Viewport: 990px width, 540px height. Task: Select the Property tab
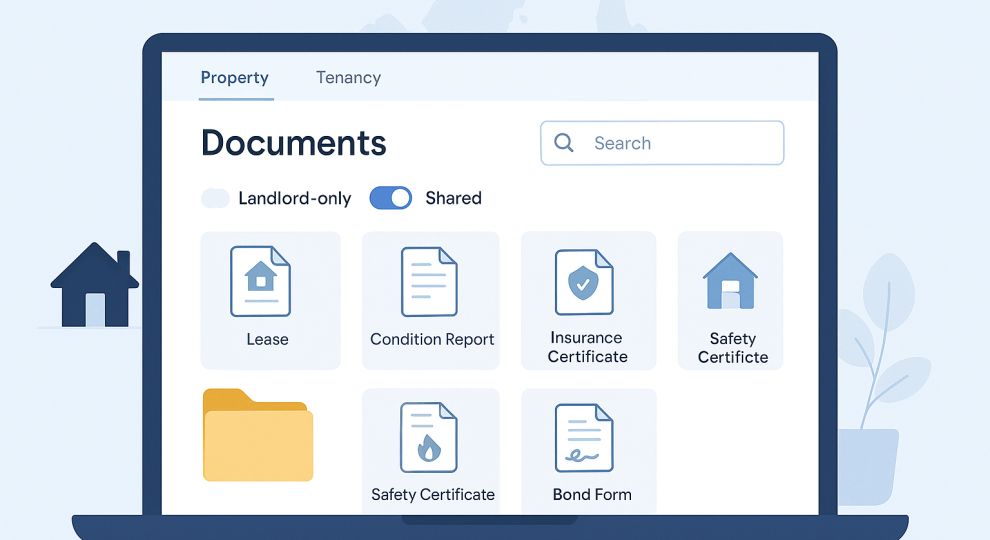[x=235, y=77]
